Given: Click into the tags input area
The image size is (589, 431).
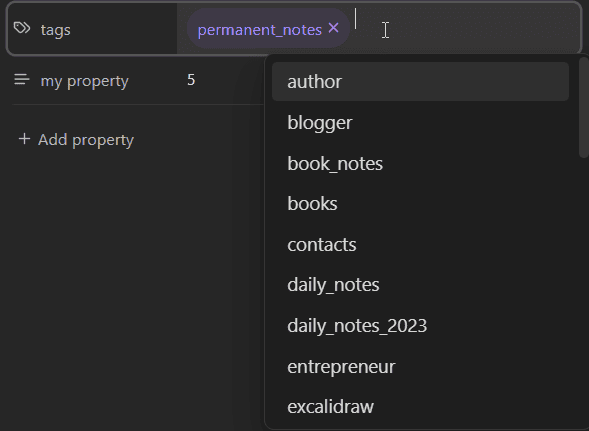Looking at the screenshot, I should coord(466,28).
